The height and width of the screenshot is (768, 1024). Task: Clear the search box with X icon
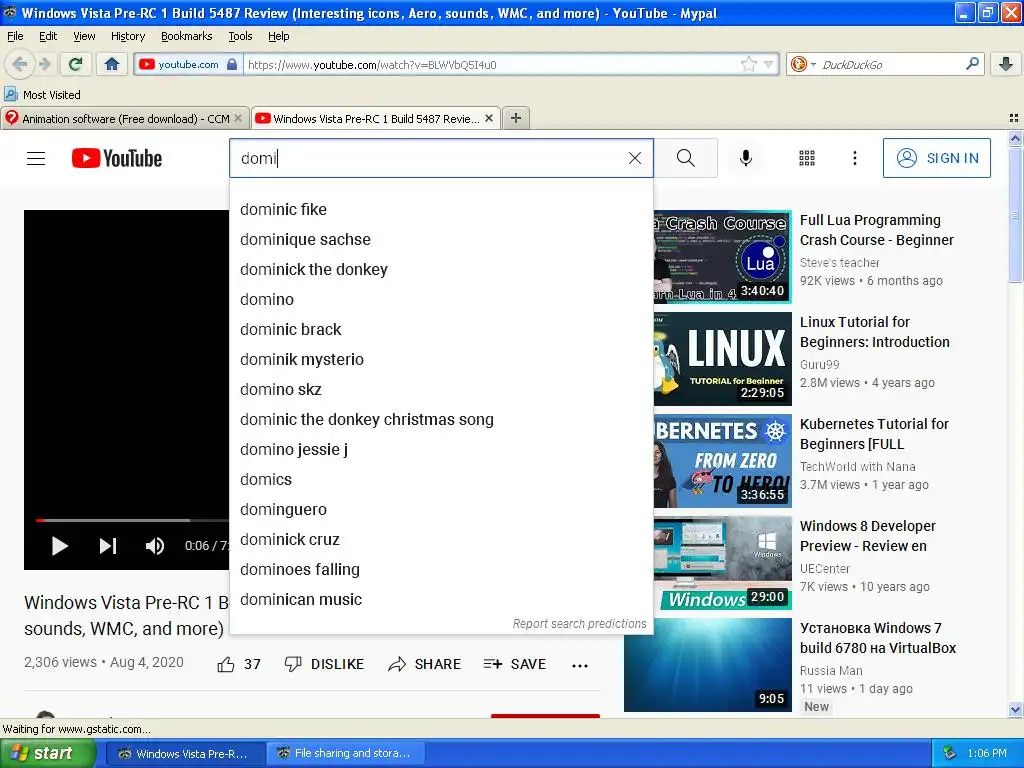coord(634,158)
